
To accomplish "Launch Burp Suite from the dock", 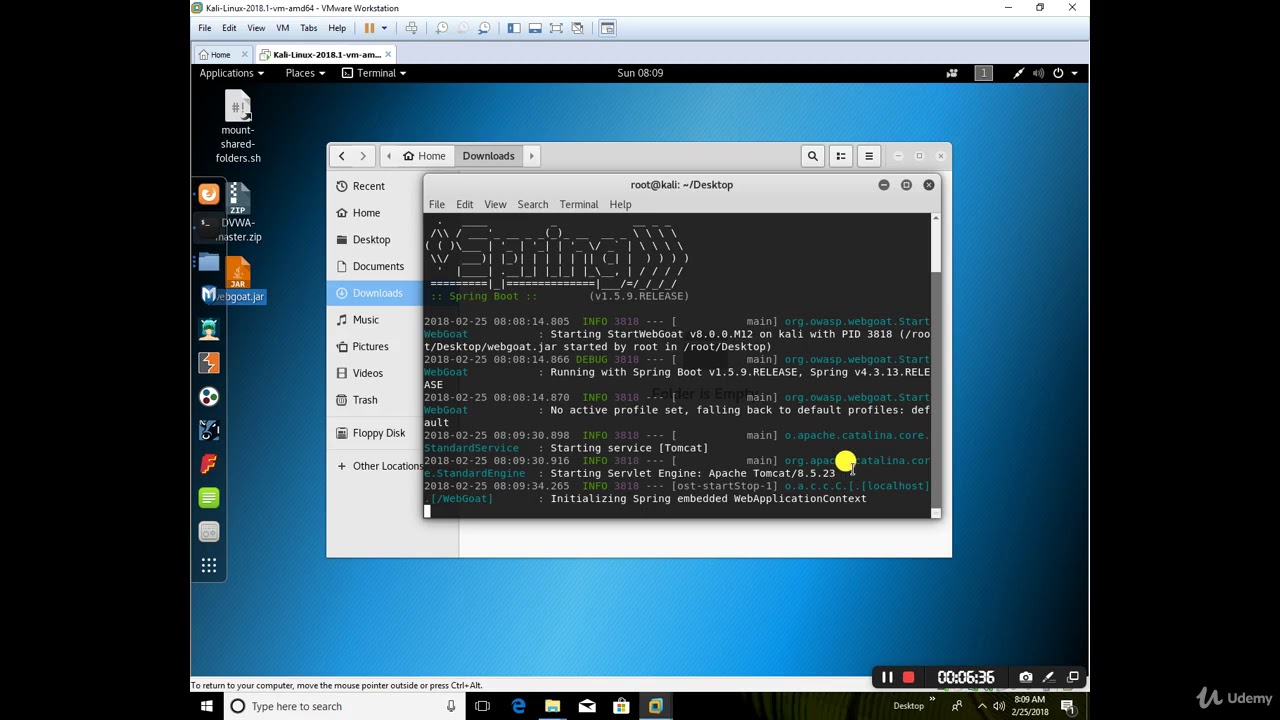I will 209,363.
